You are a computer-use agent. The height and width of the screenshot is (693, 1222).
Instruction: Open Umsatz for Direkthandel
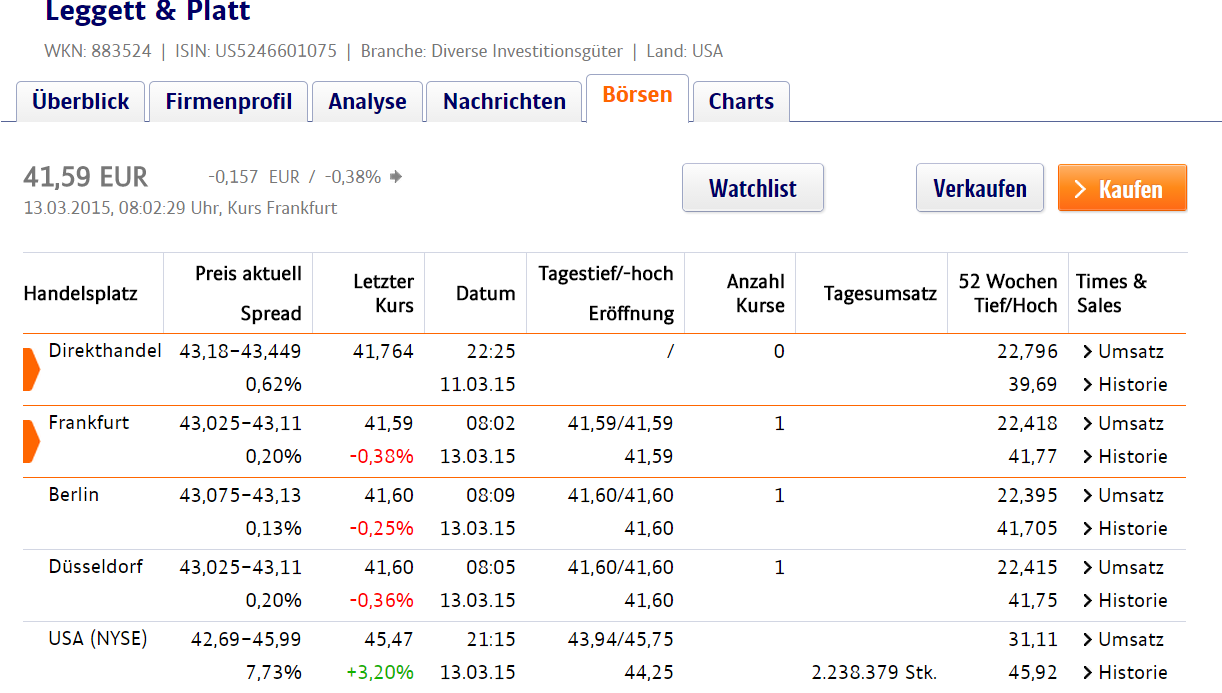pyautogui.click(x=1123, y=351)
